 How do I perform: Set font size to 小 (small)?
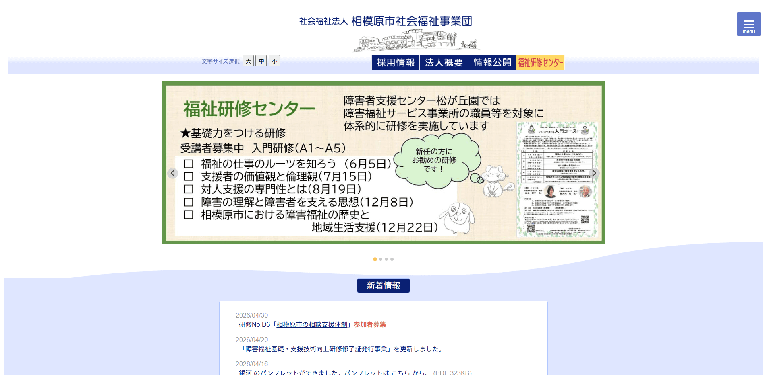274,62
